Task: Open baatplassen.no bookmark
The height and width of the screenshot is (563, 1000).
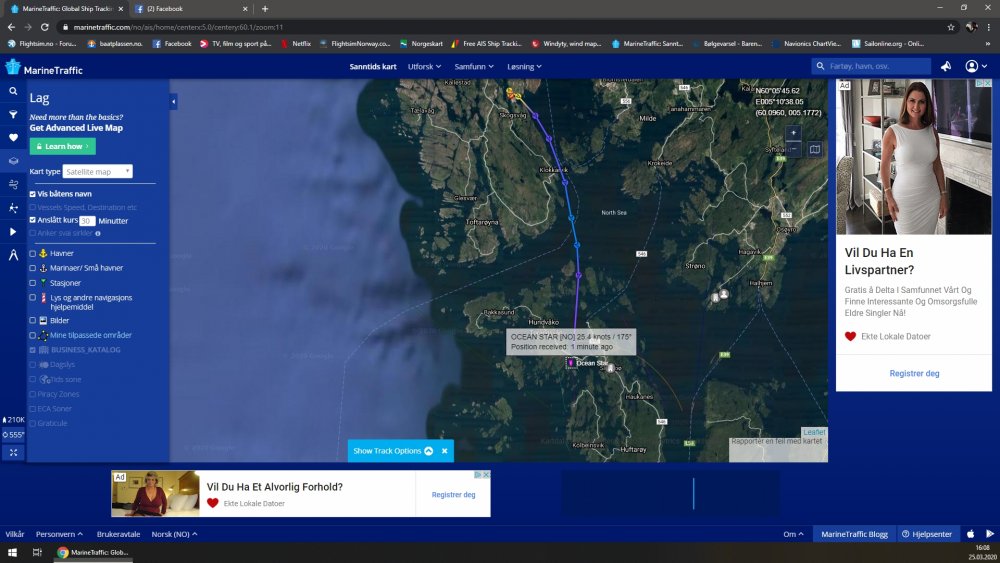Action: coord(115,44)
